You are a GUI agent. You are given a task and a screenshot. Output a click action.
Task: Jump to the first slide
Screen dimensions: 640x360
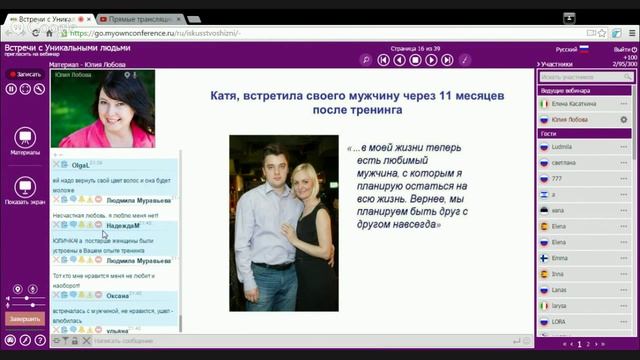coord(383,60)
